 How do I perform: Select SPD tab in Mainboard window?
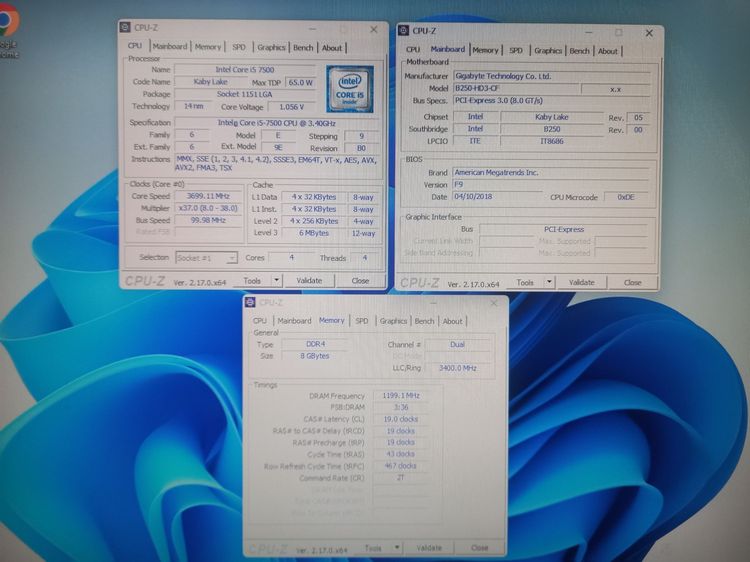[516, 50]
